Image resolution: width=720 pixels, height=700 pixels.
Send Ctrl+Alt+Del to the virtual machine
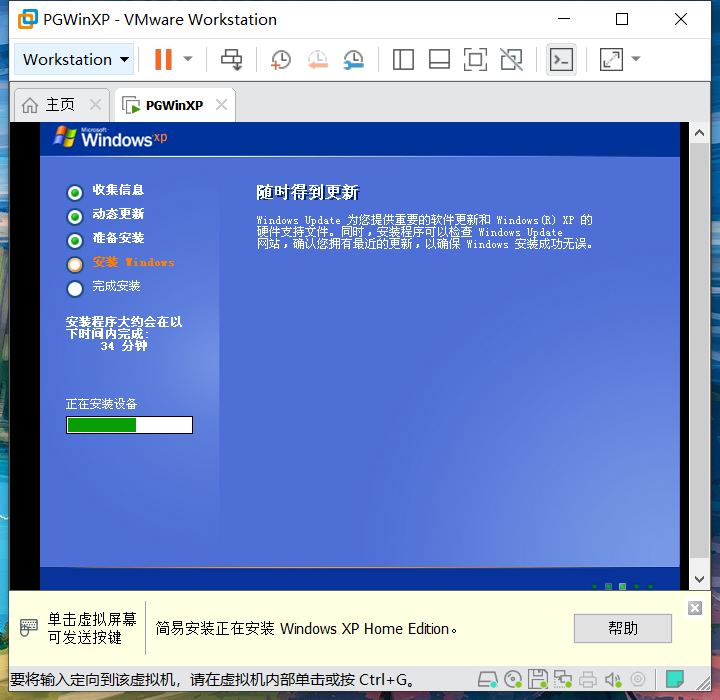(x=231, y=59)
